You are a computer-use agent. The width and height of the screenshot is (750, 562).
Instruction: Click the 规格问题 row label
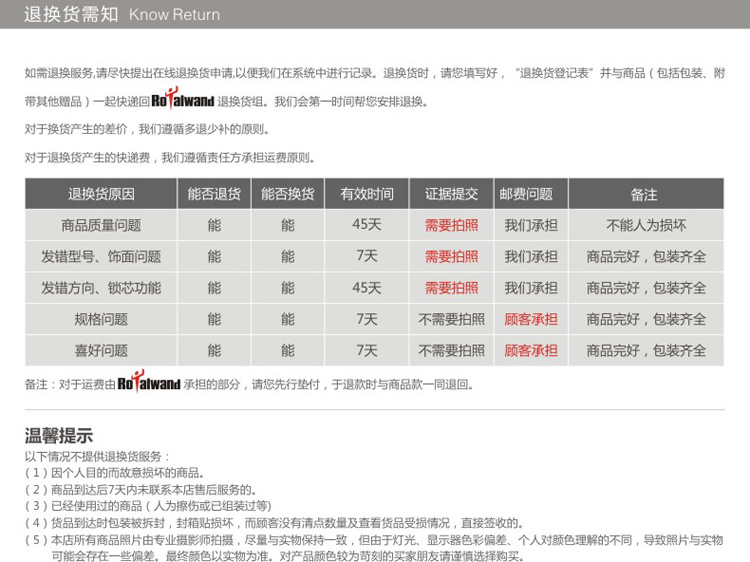[101, 319]
